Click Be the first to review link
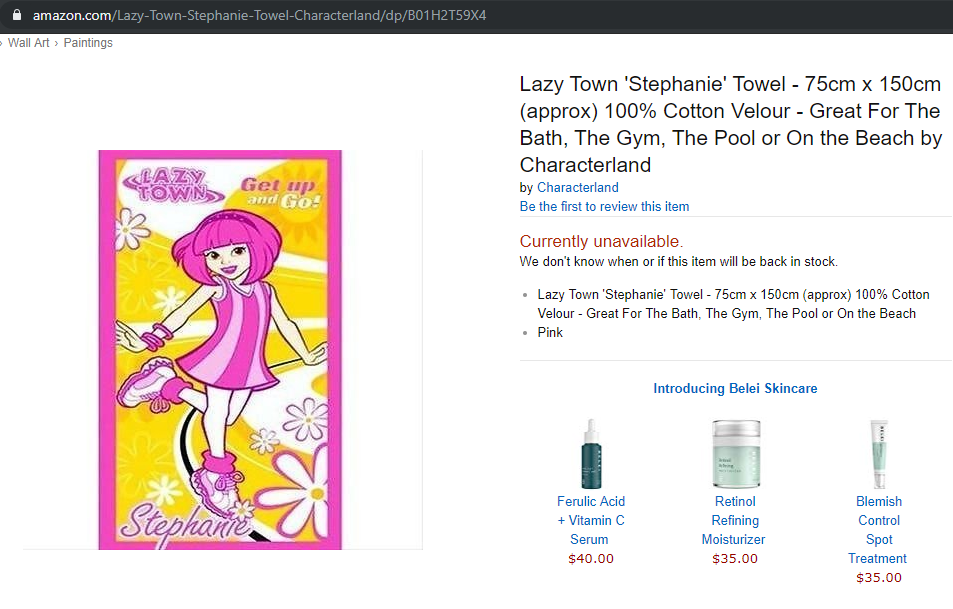 tap(604, 206)
